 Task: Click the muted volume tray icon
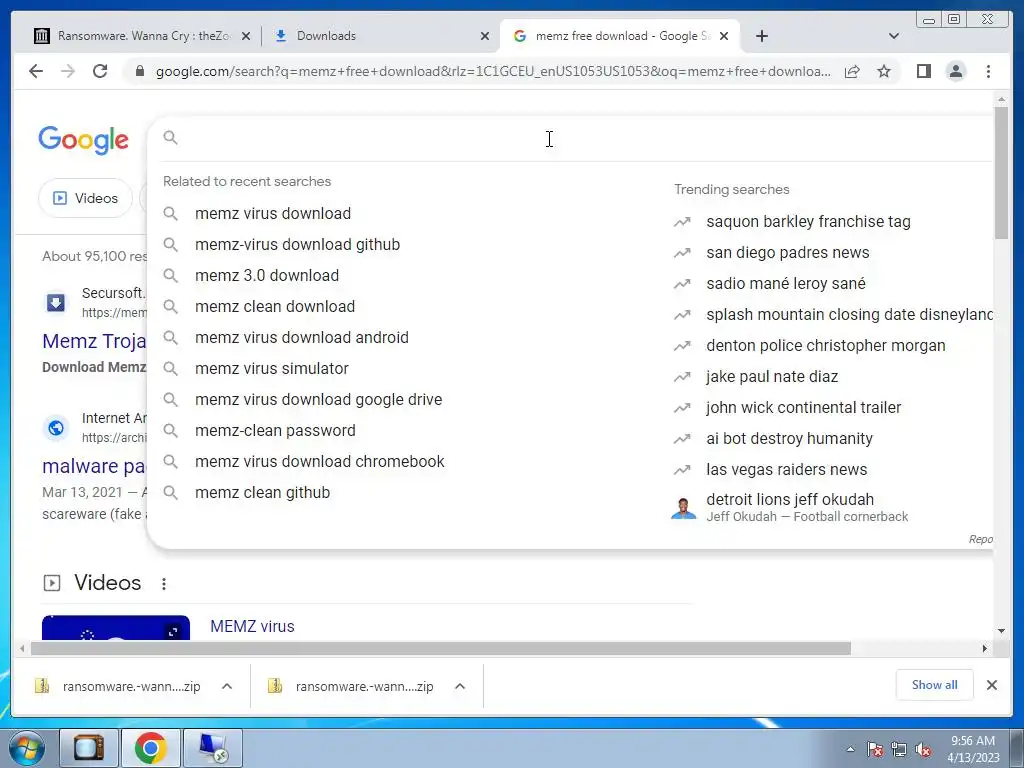click(923, 749)
